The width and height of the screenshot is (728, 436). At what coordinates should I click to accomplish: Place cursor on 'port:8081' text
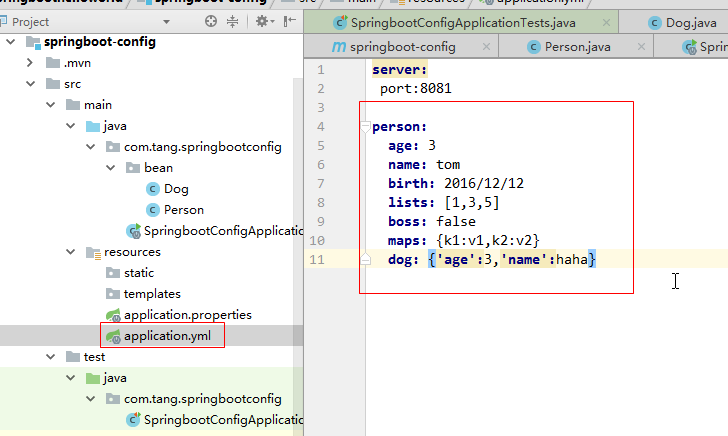pos(416,88)
